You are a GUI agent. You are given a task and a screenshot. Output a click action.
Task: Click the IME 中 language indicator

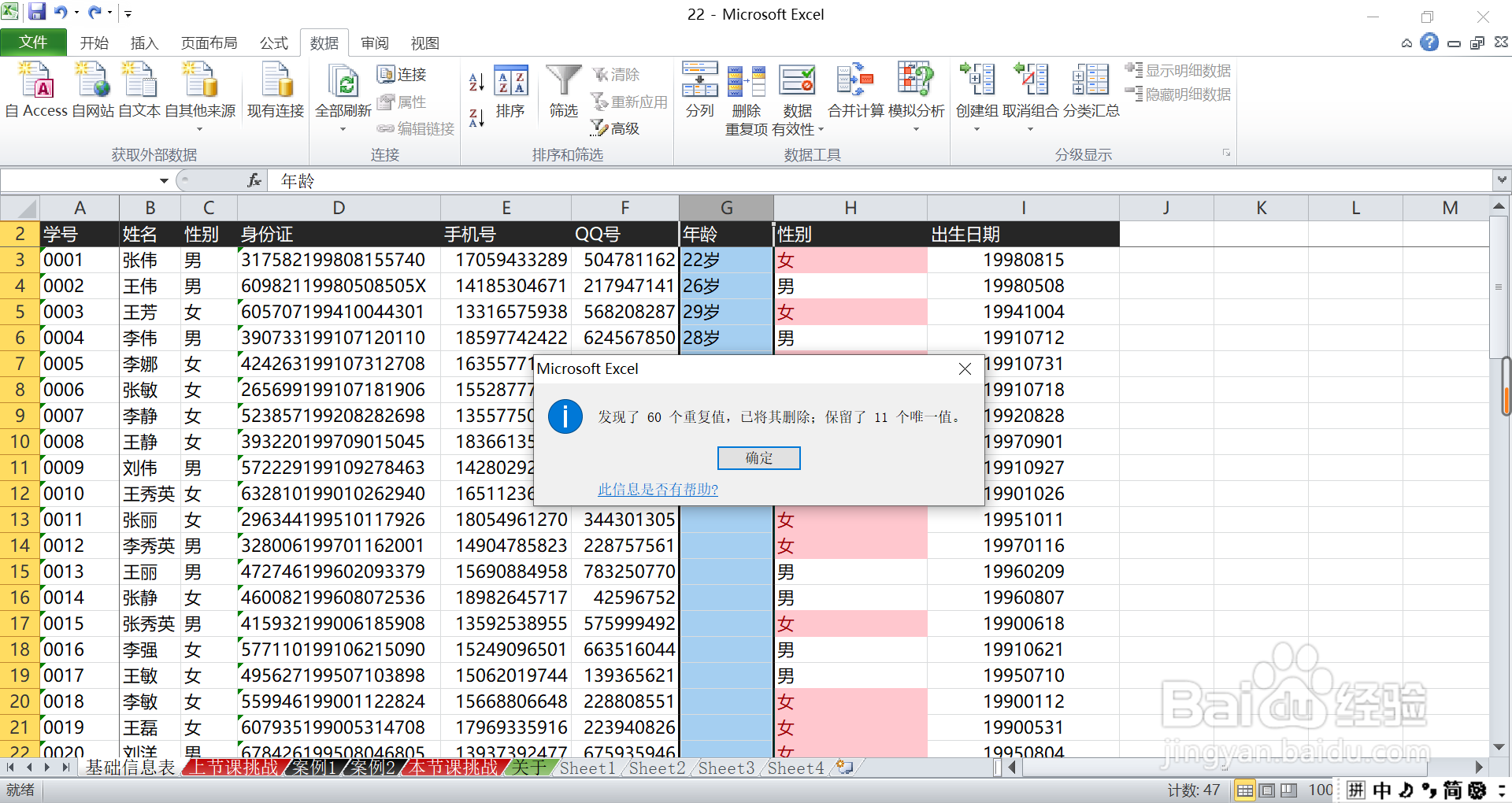point(1382,790)
